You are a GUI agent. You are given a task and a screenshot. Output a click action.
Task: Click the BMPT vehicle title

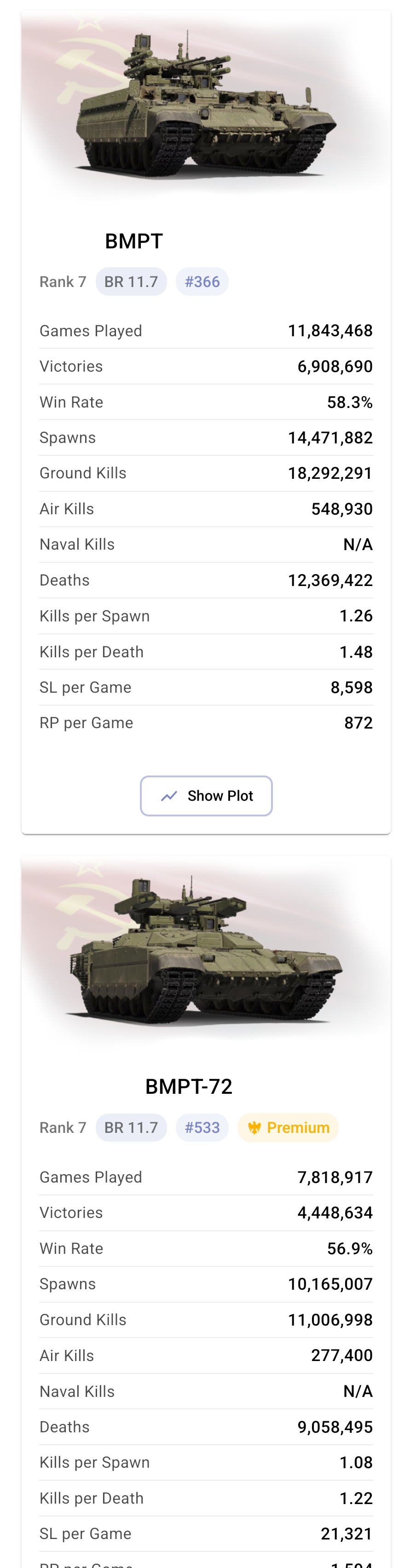[134, 241]
